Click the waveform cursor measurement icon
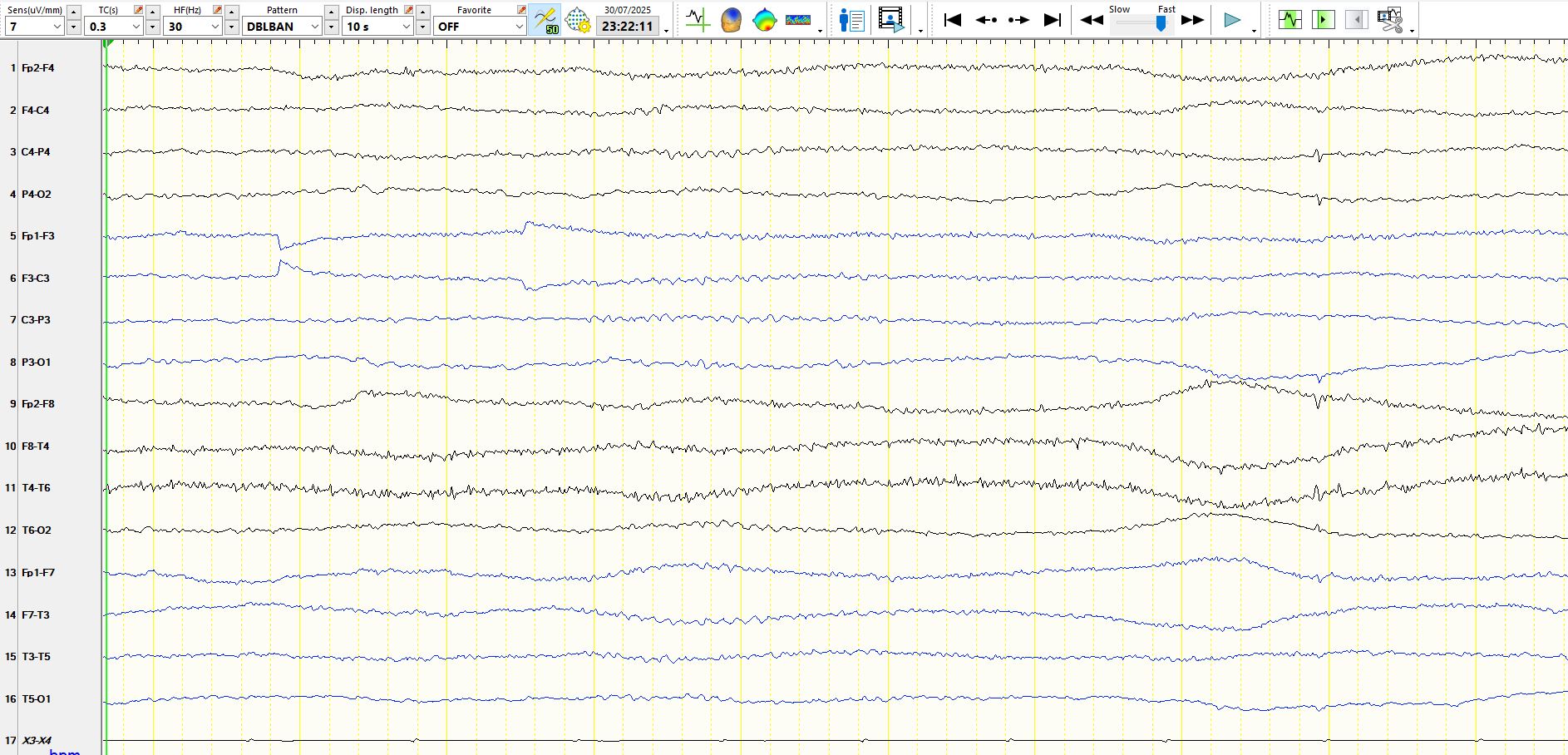The image size is (1568, 755). coord(698,20)
